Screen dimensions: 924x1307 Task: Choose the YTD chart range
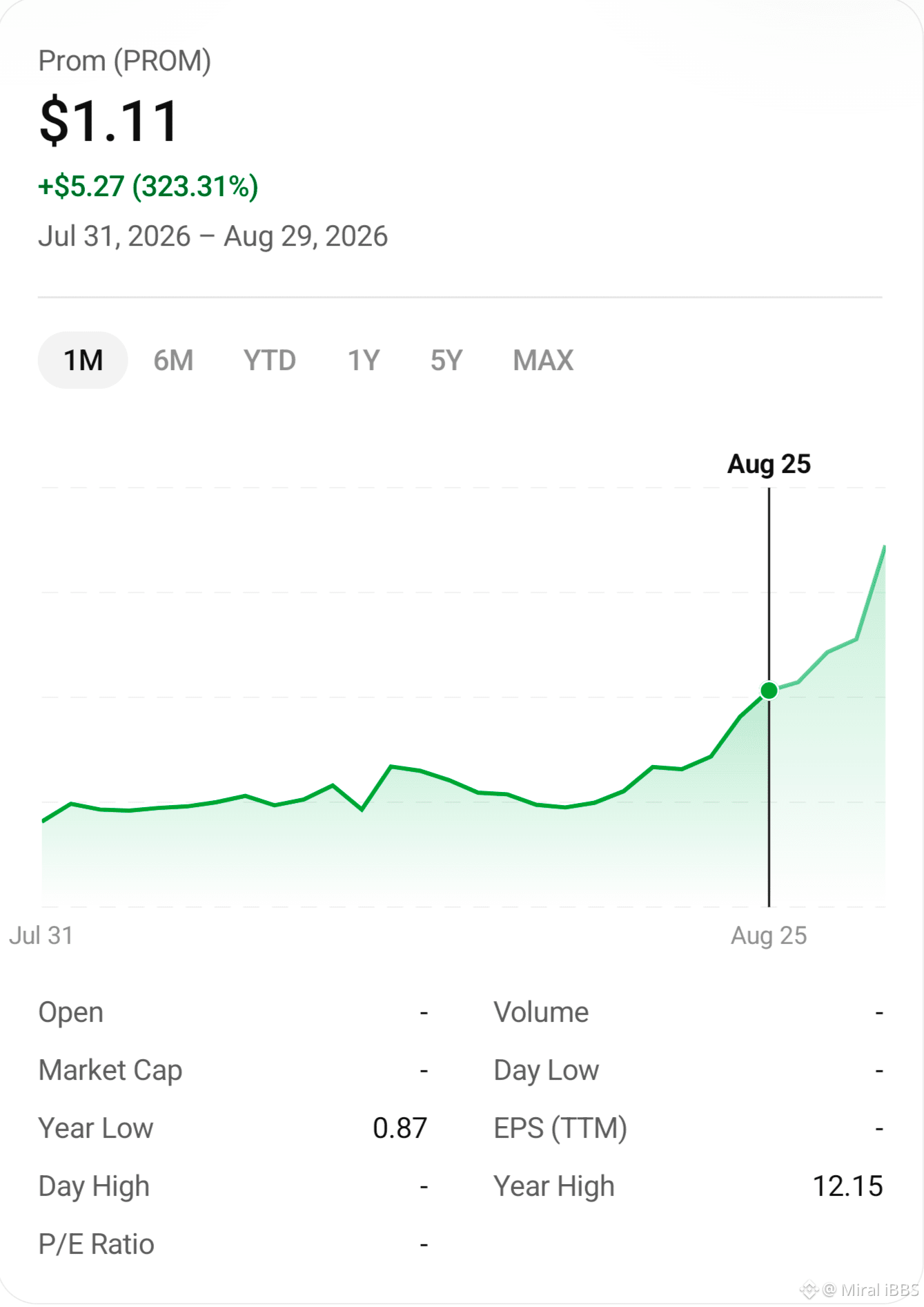(x=270, y=360)
